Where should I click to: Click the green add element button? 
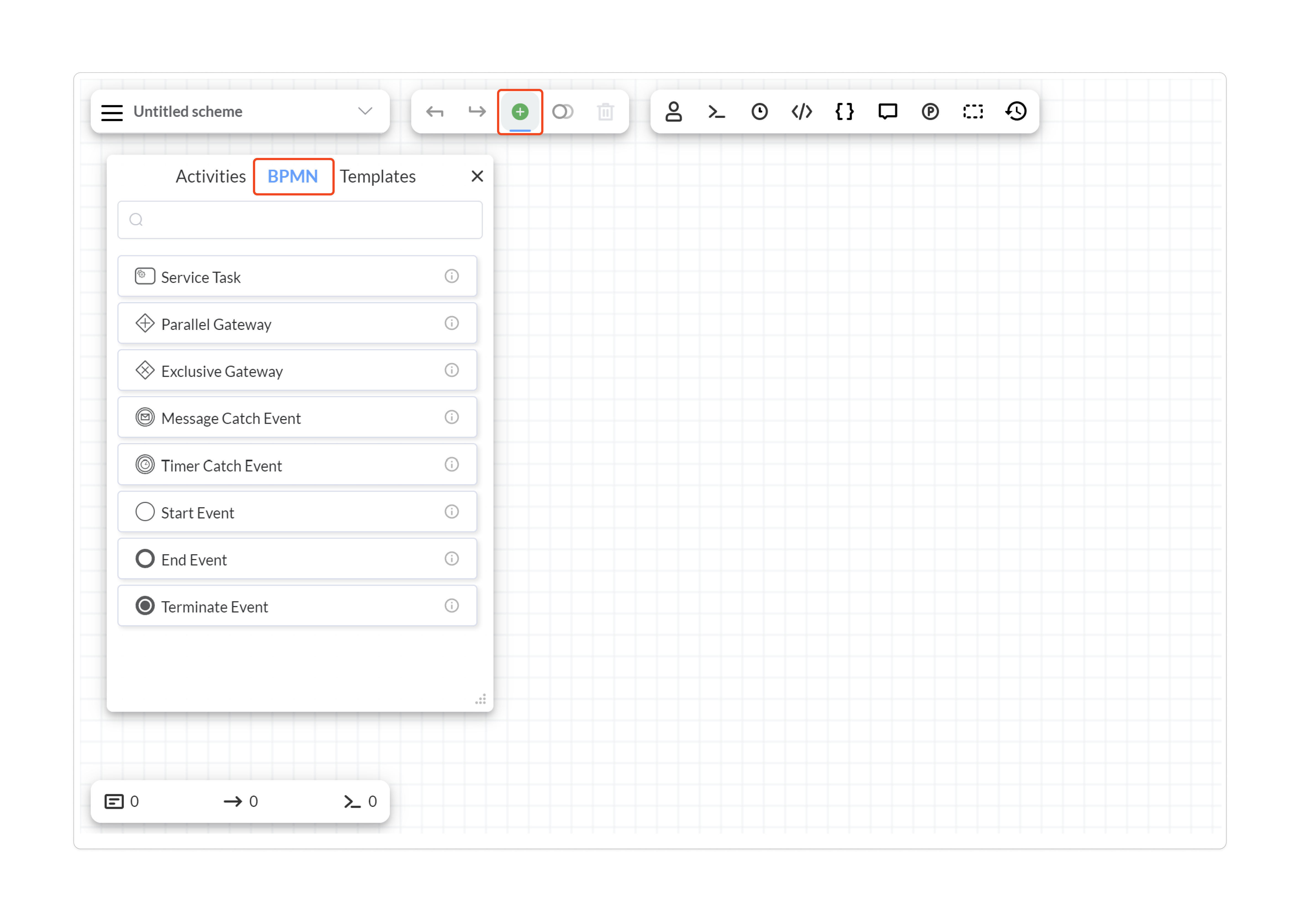pyautogui.click(x=520, y=112)
